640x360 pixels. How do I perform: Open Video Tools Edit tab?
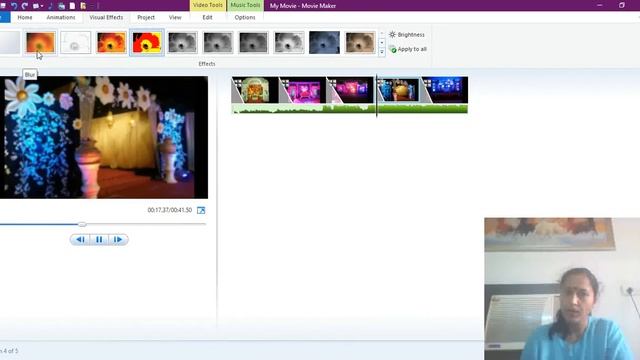[x=207, y=18]
